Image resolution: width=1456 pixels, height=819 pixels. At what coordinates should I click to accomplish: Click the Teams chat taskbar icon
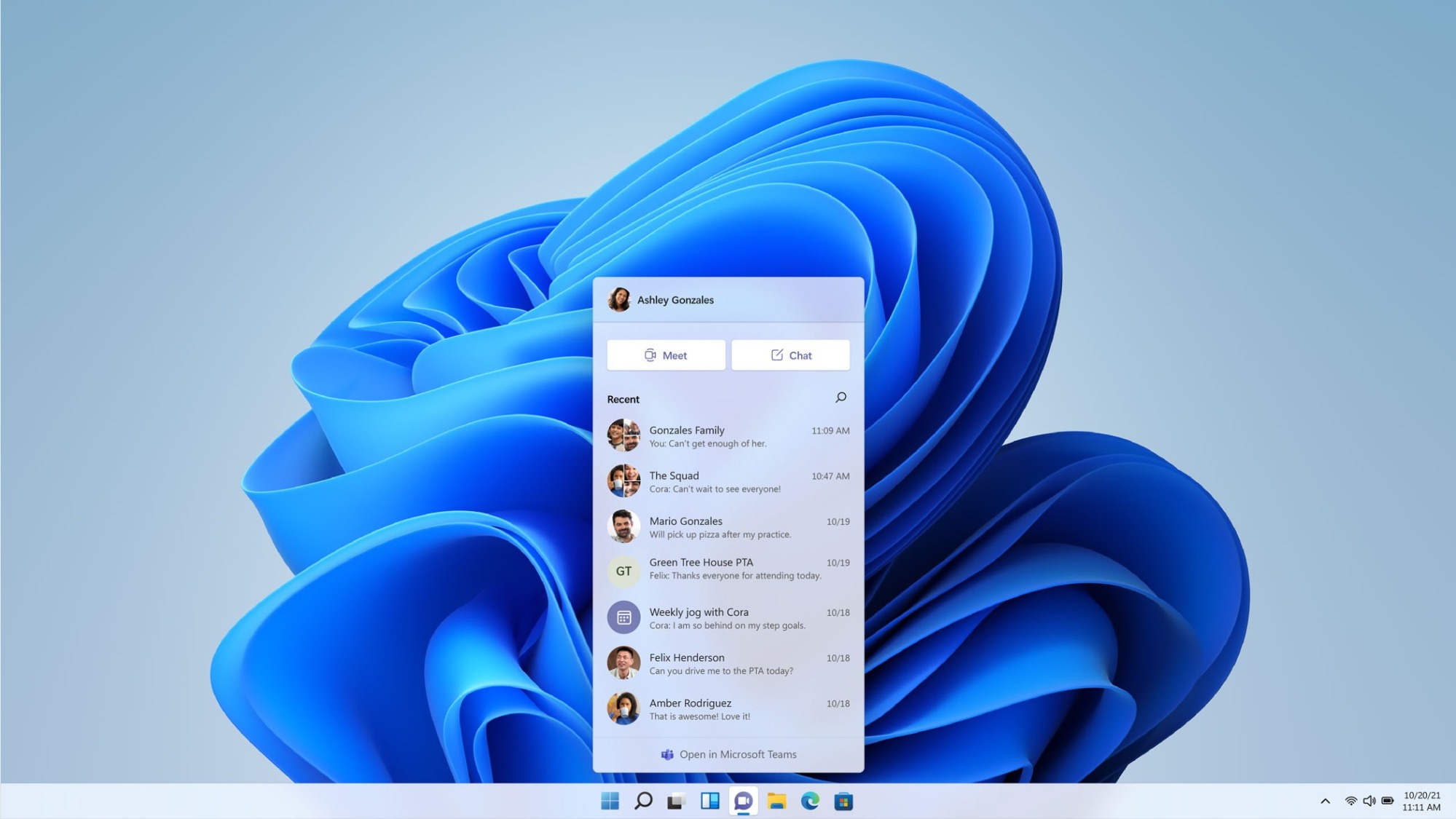click(x=744, y=801)
